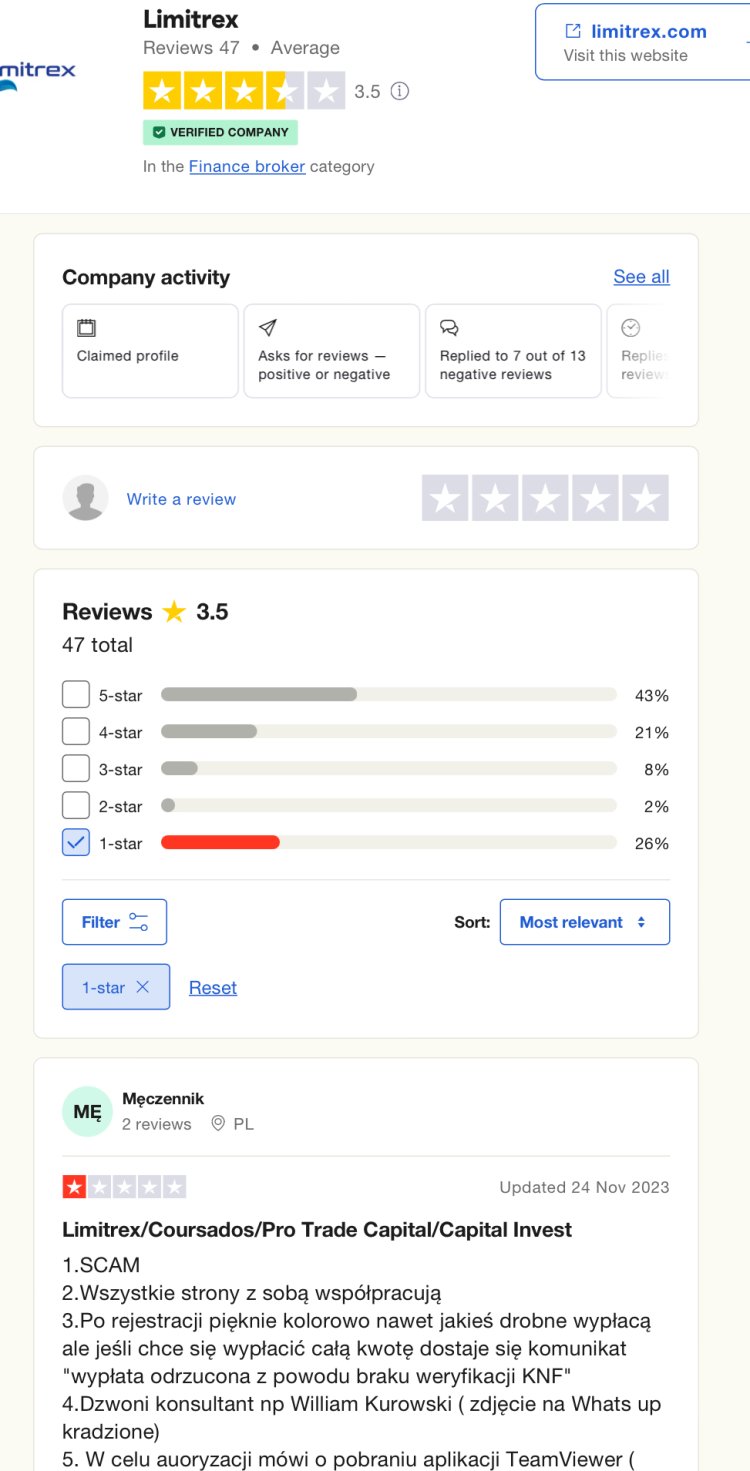Check the 2-star filter checkbox

(x=76, y=806)
